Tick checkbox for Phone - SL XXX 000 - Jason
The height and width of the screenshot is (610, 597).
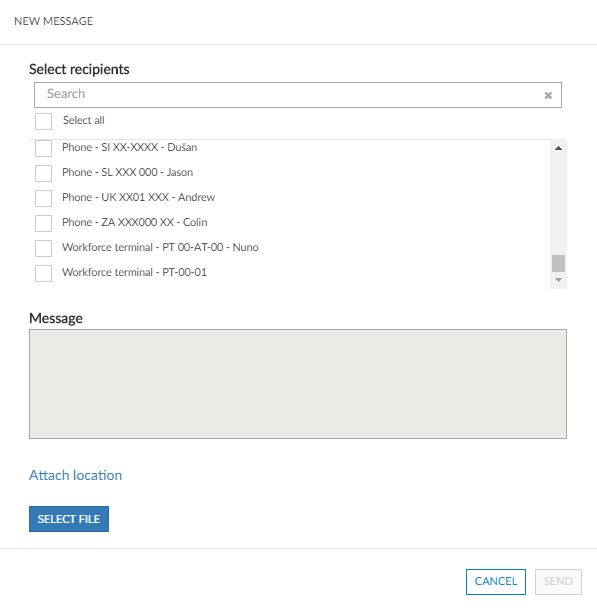pyautogui.click(x=43, y=173)
